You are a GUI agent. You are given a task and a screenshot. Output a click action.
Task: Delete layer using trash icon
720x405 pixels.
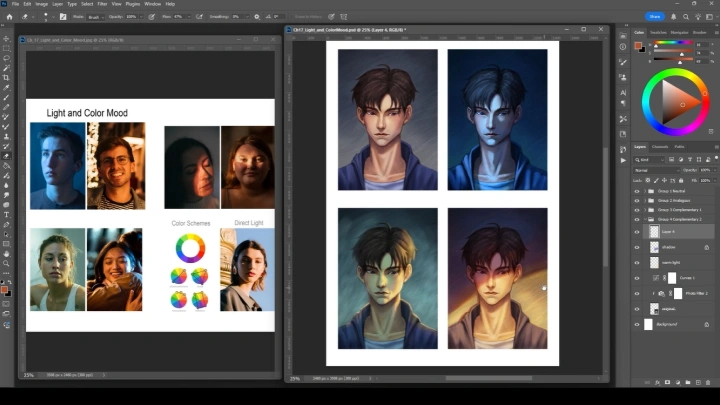point(707,380)
